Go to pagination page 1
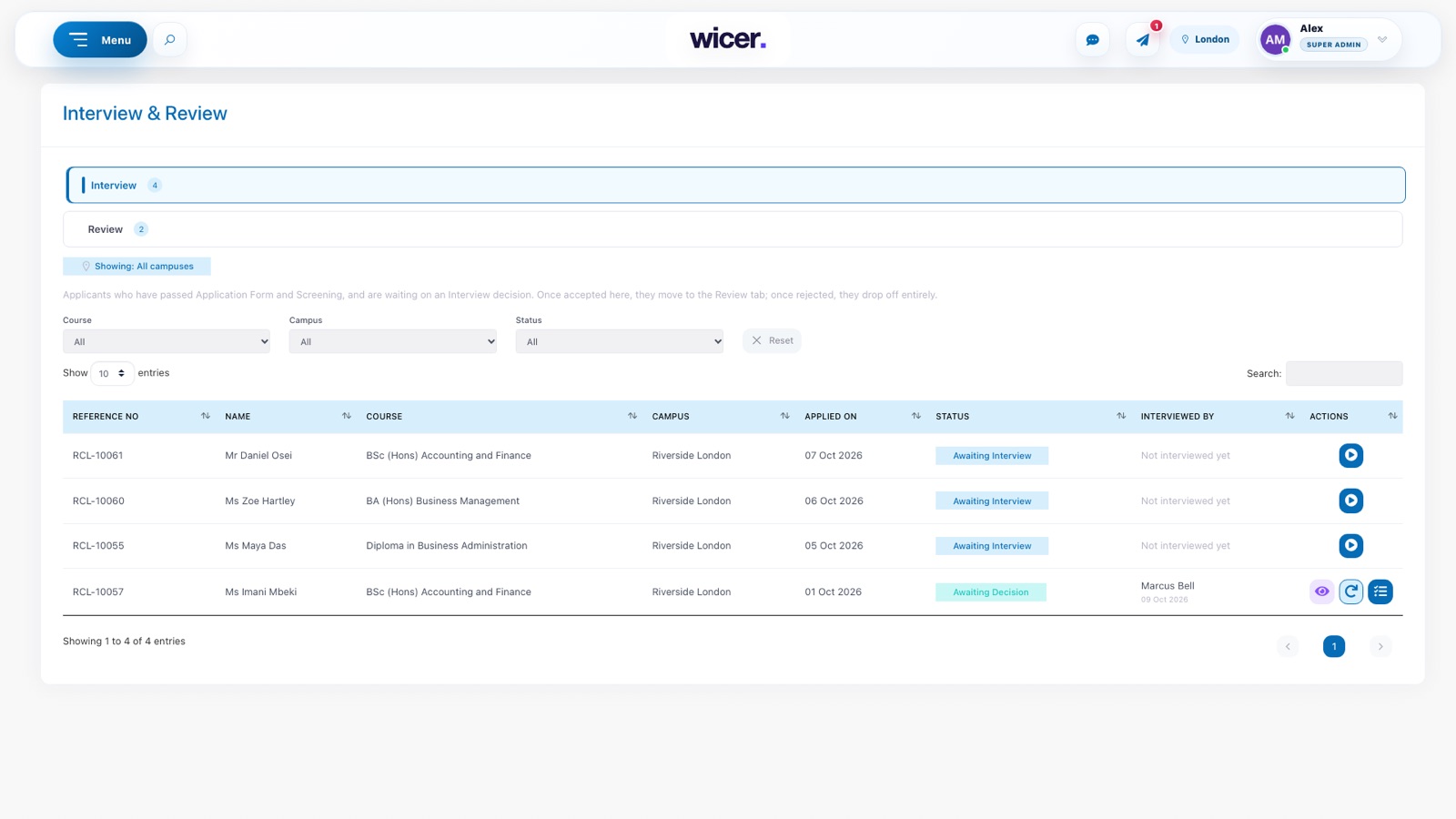This screenshot has width=1456, height=819. pos(1333,646)
